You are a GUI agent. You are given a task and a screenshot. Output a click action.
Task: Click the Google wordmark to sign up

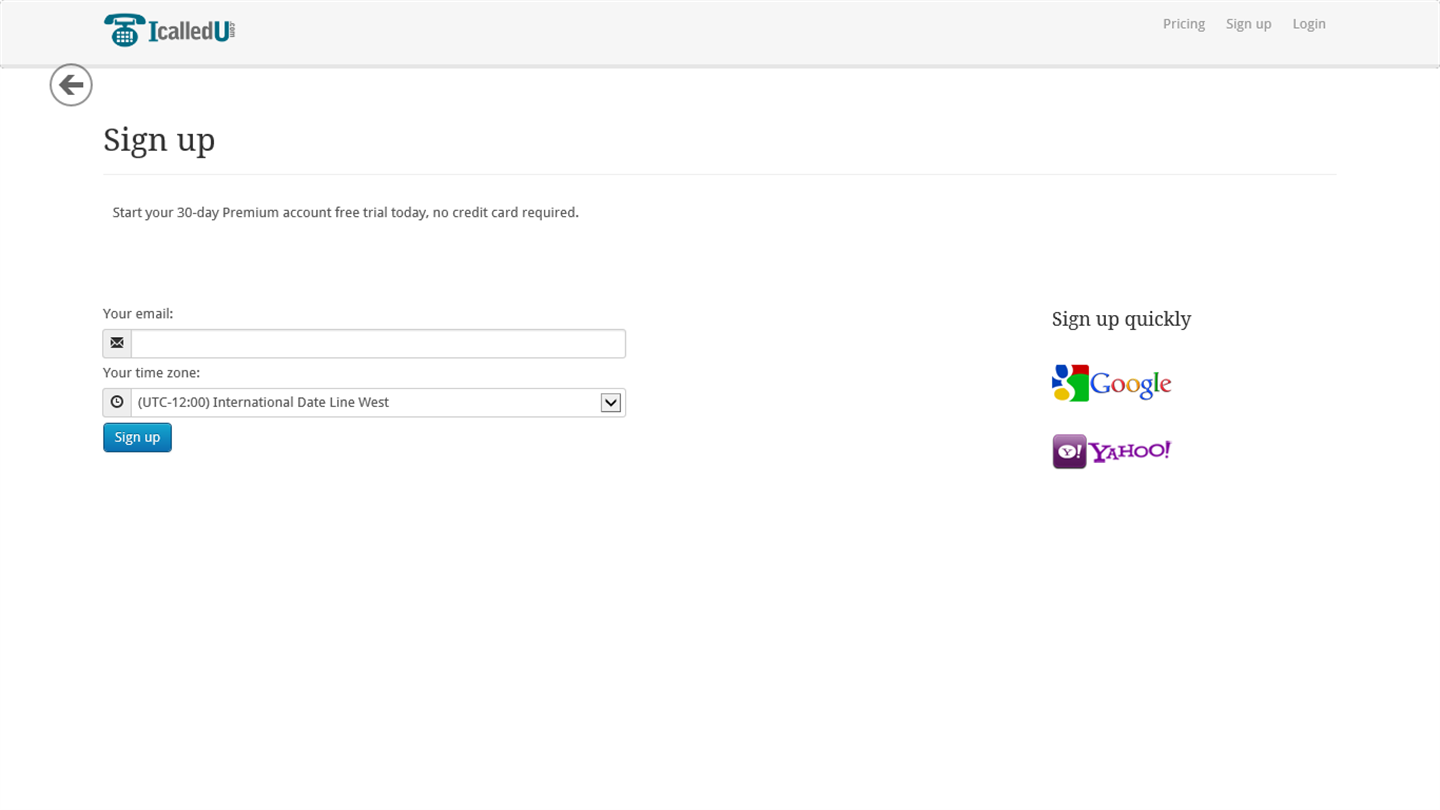[1130, 384]
